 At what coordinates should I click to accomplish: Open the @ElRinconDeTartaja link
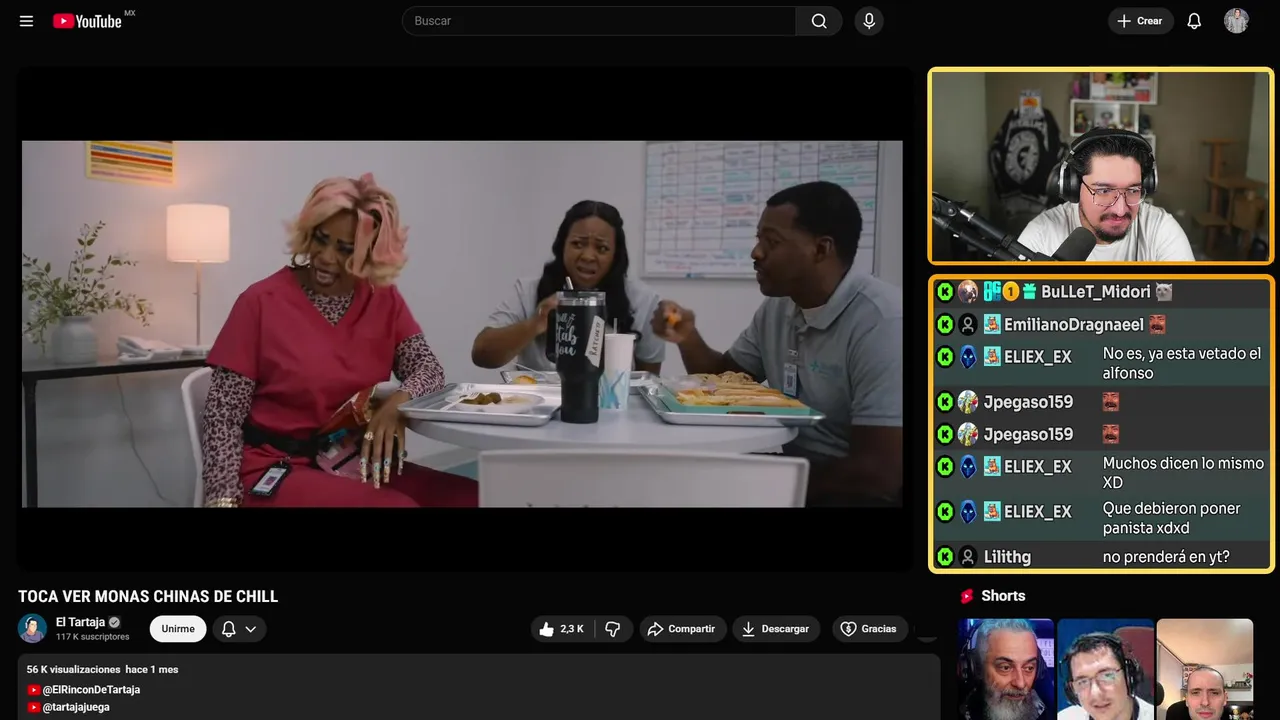coord(91,690)
